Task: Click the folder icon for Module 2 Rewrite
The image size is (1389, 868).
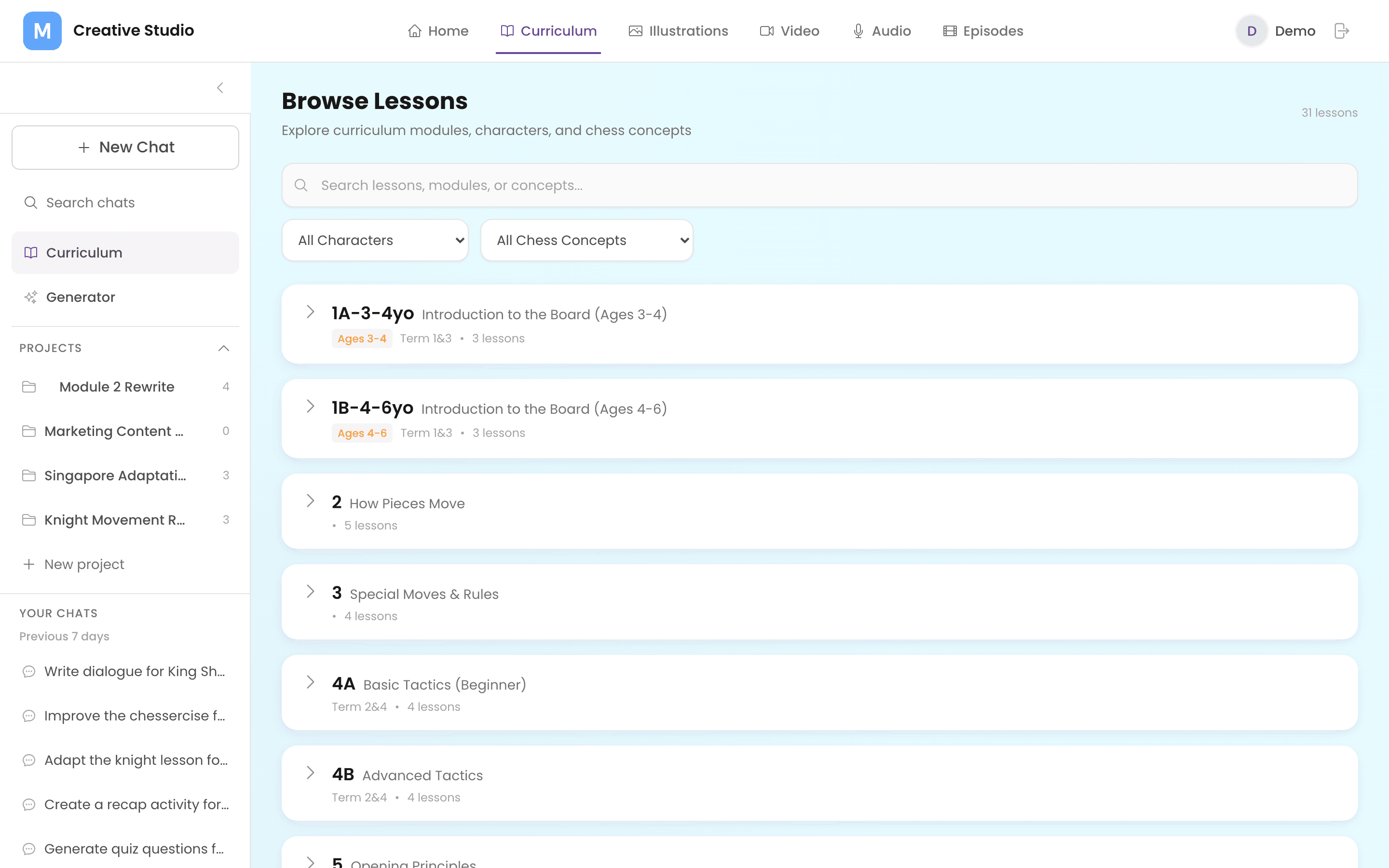Action: tap(29, 387)
